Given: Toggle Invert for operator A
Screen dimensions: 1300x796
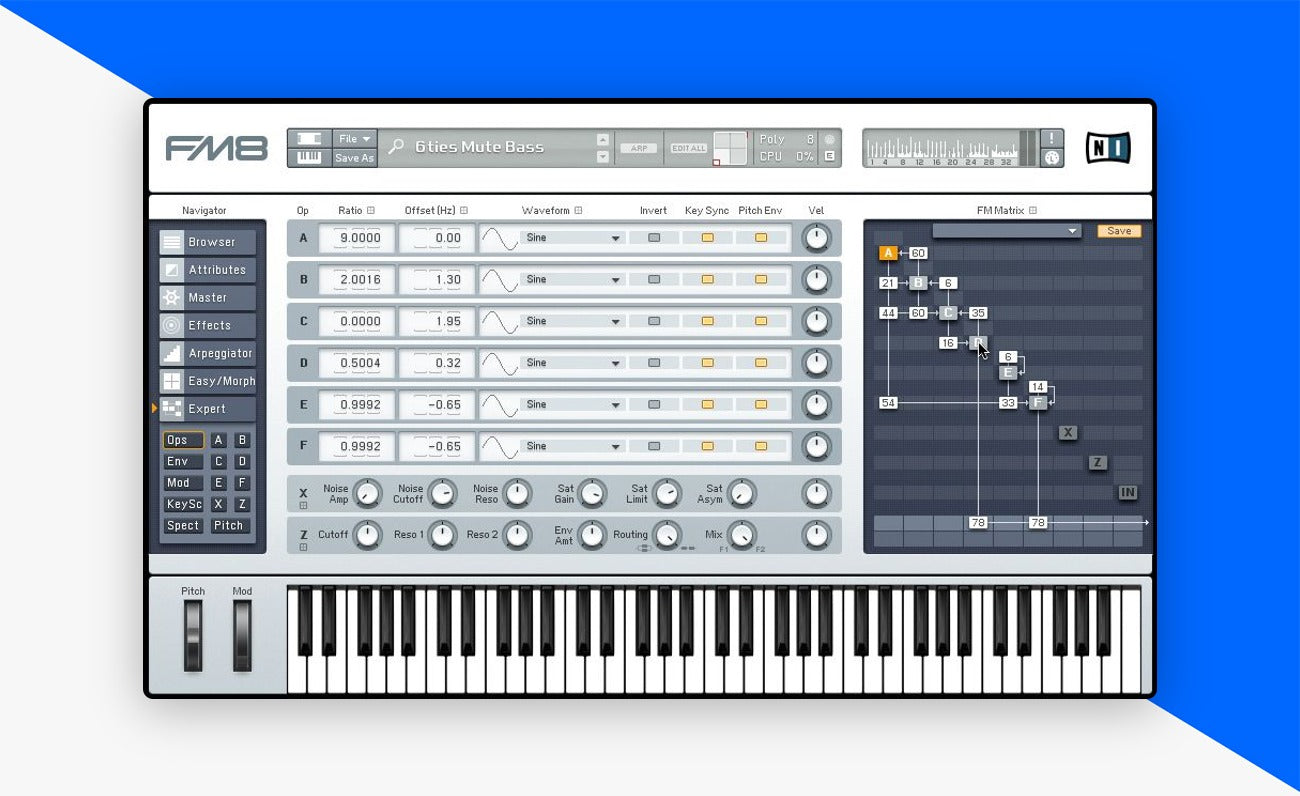Looking at the screenshot, I should [654, 238].
